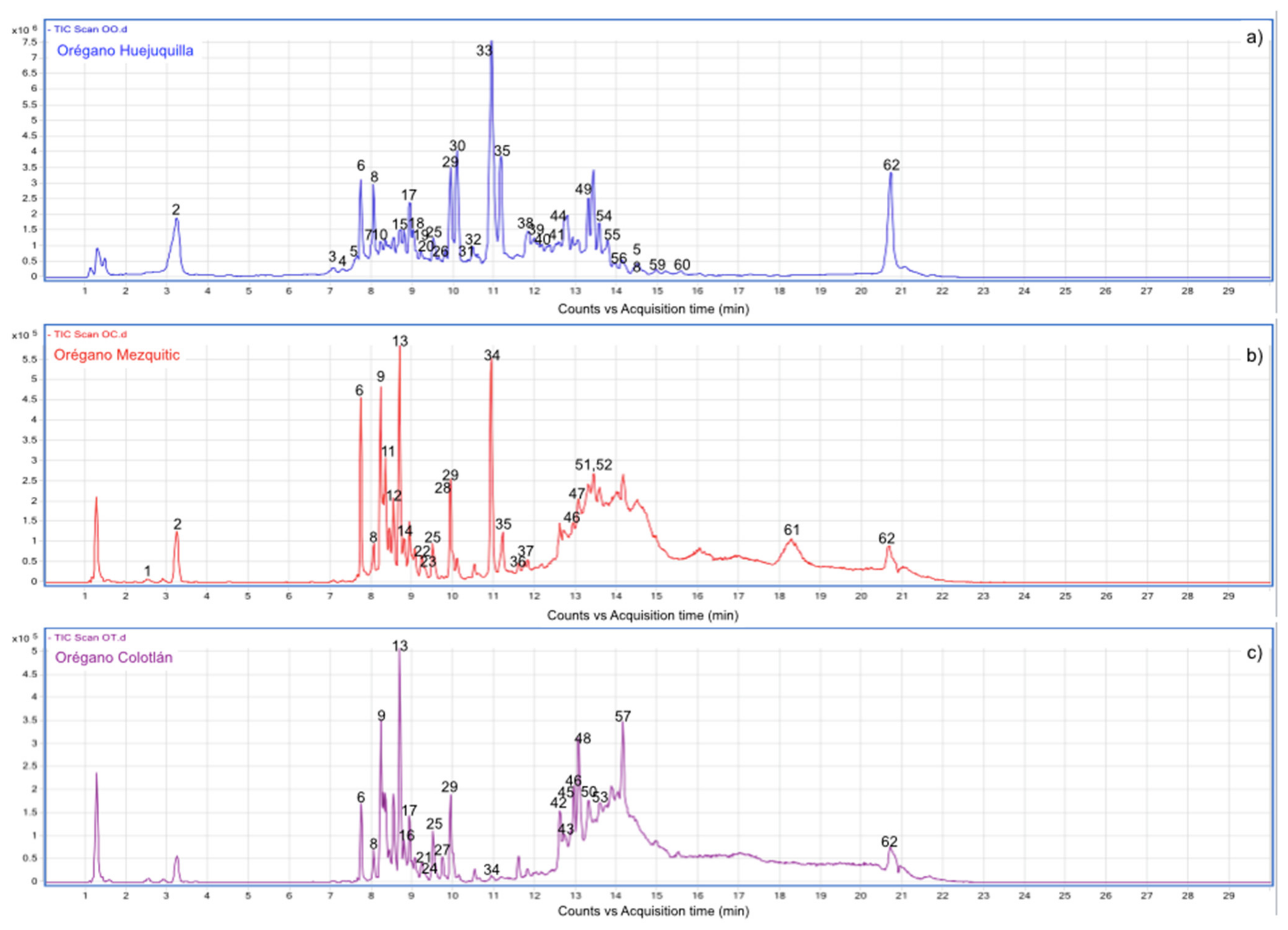Click peak label 13 in Mezquitic chromatogram

(x=400, y=341)
